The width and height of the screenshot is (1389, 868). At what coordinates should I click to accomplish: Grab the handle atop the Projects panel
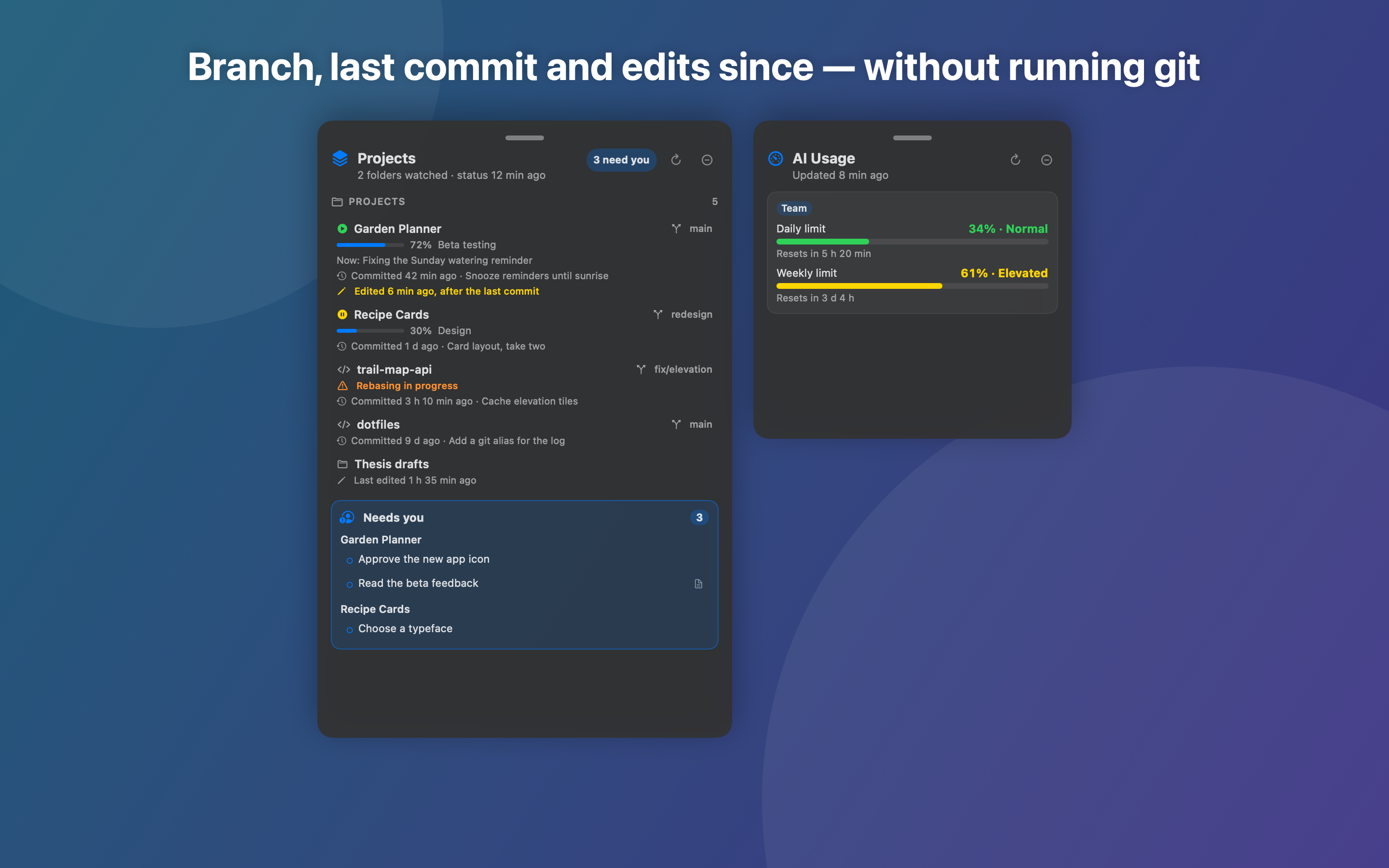(x=525, y=138)
